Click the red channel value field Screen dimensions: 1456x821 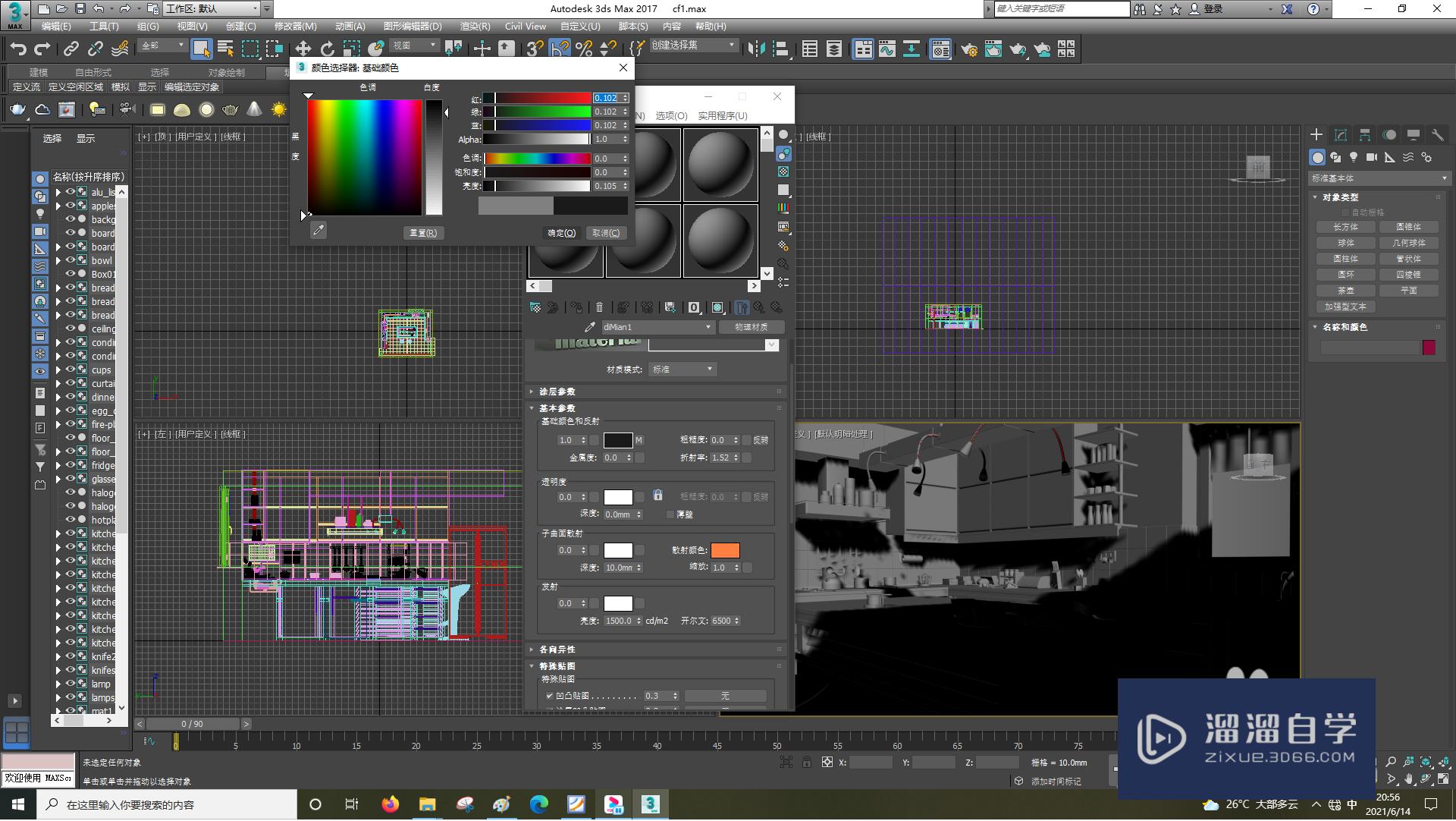click(x=606, y=98)
